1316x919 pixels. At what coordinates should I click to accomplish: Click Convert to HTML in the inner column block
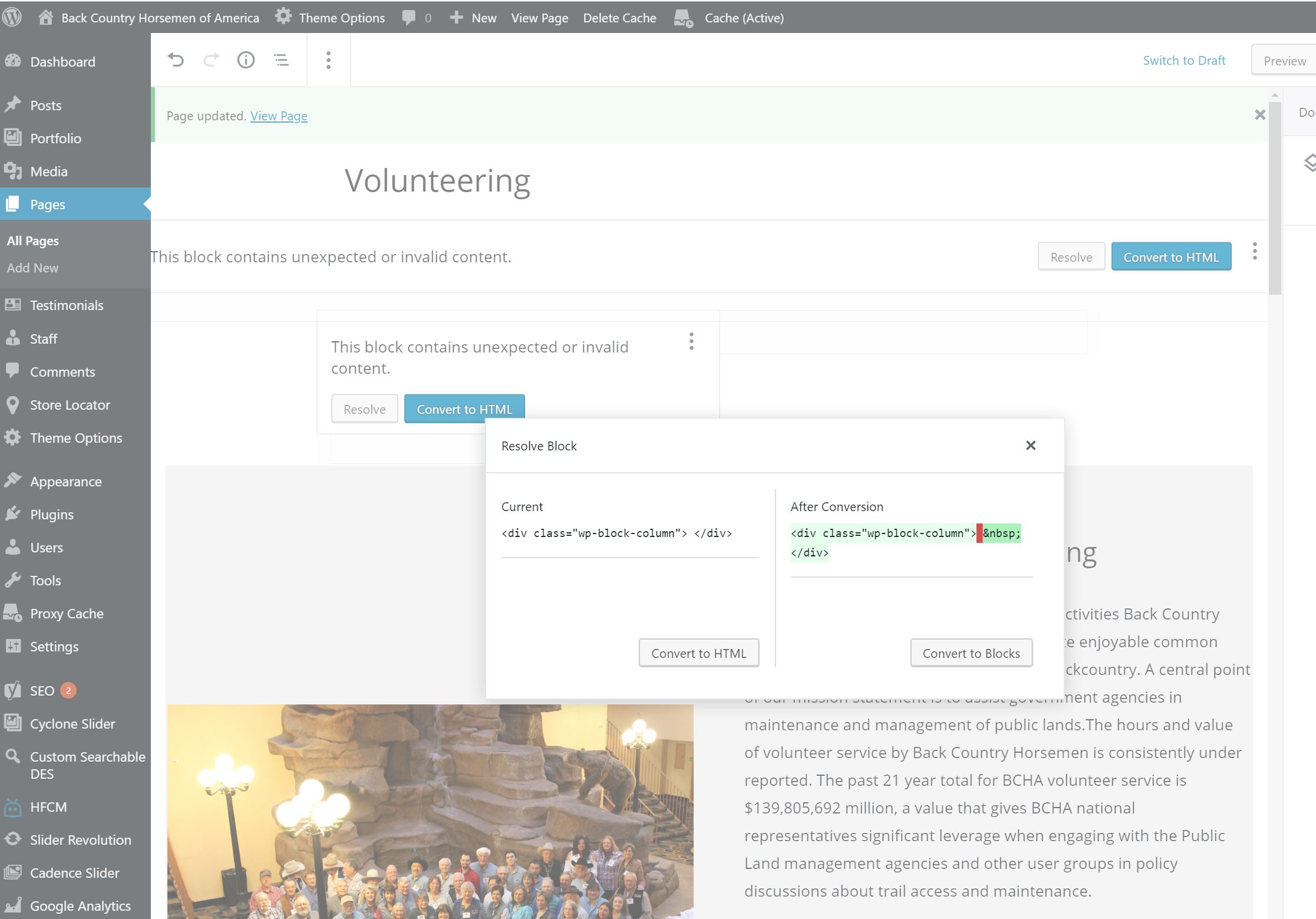[464, 409]
